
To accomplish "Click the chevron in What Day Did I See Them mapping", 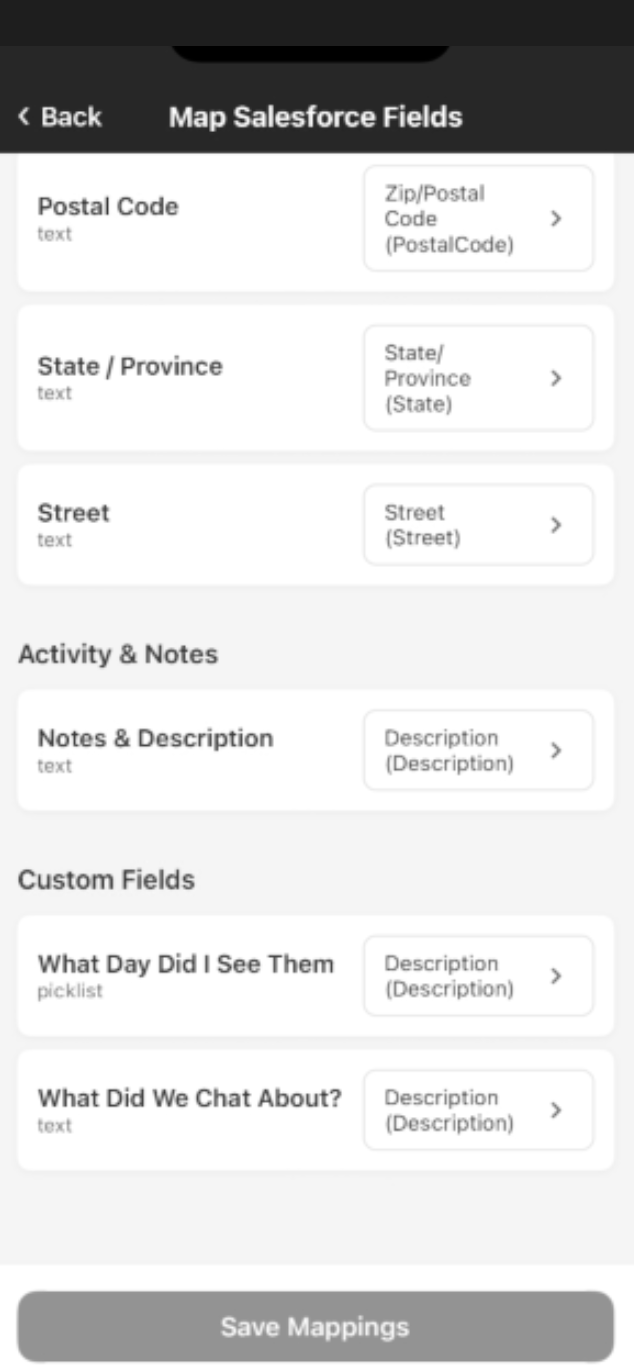I will pyautogui.click(x=557, y=976).
